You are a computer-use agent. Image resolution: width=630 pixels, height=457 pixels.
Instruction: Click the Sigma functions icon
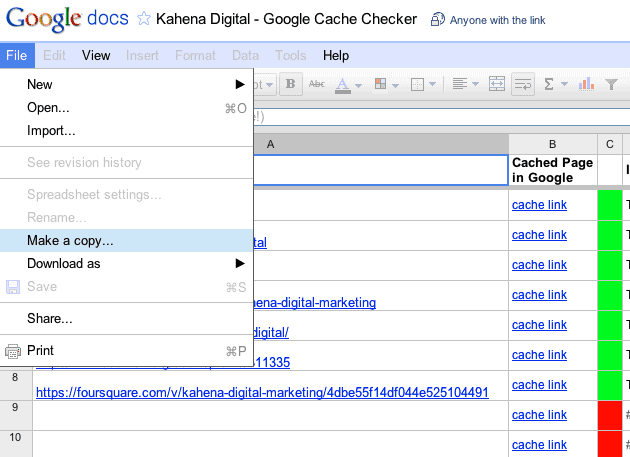[549, 84]
